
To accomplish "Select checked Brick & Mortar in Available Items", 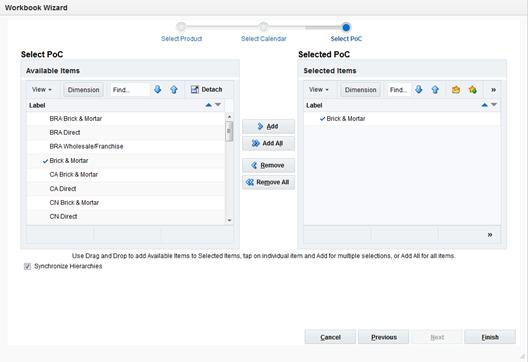I will click(x=126, y=161).
